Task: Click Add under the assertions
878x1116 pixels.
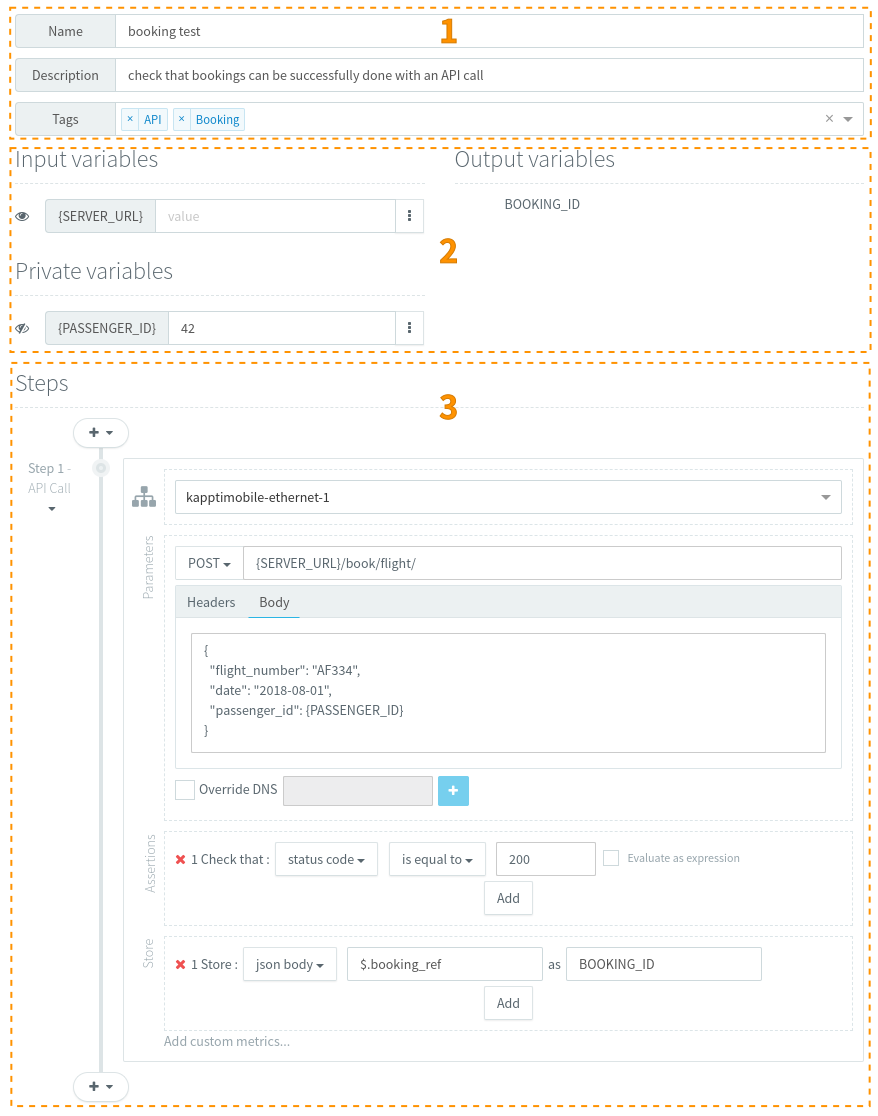Action: click(x=508, y=898)
